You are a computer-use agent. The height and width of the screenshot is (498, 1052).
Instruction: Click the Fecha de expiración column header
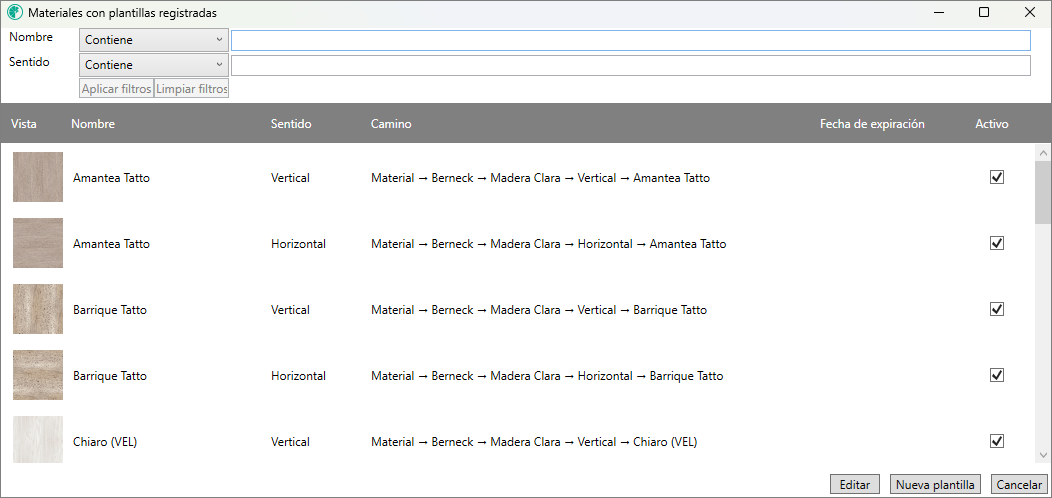[x=872, y=124]
